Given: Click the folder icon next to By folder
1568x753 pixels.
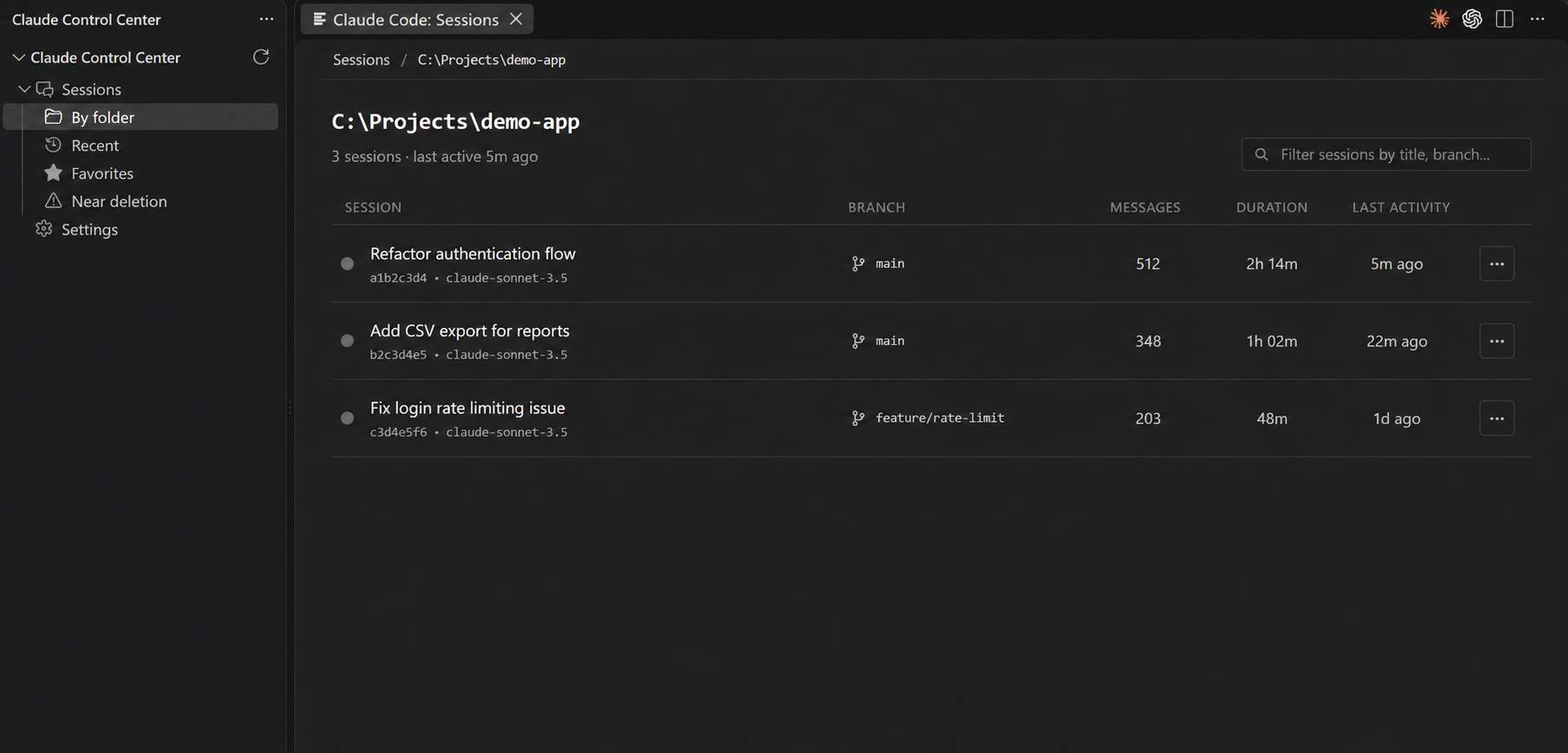Looking at the screenshot, I should coord(54,117).
